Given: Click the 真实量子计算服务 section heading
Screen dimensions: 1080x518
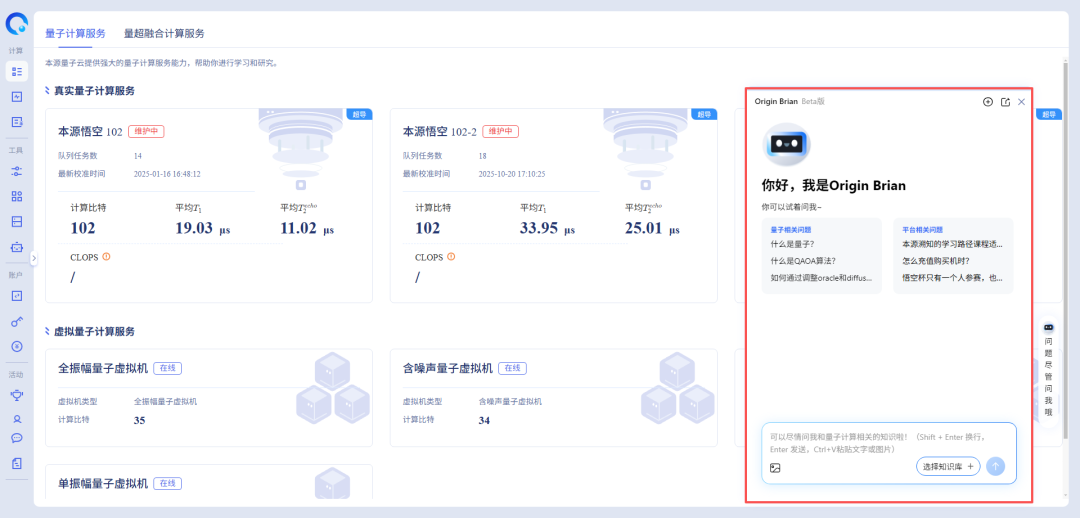Looking at the screenshot, I should [x=94, y=91].
